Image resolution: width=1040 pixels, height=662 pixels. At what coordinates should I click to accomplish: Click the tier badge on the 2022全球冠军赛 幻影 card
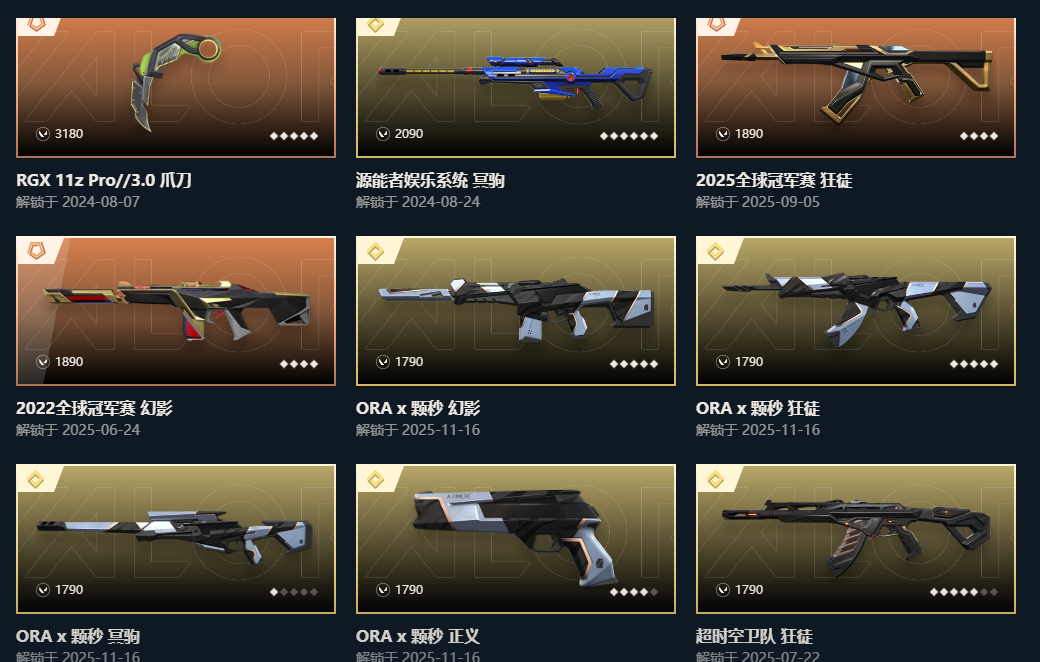point(36,251)
